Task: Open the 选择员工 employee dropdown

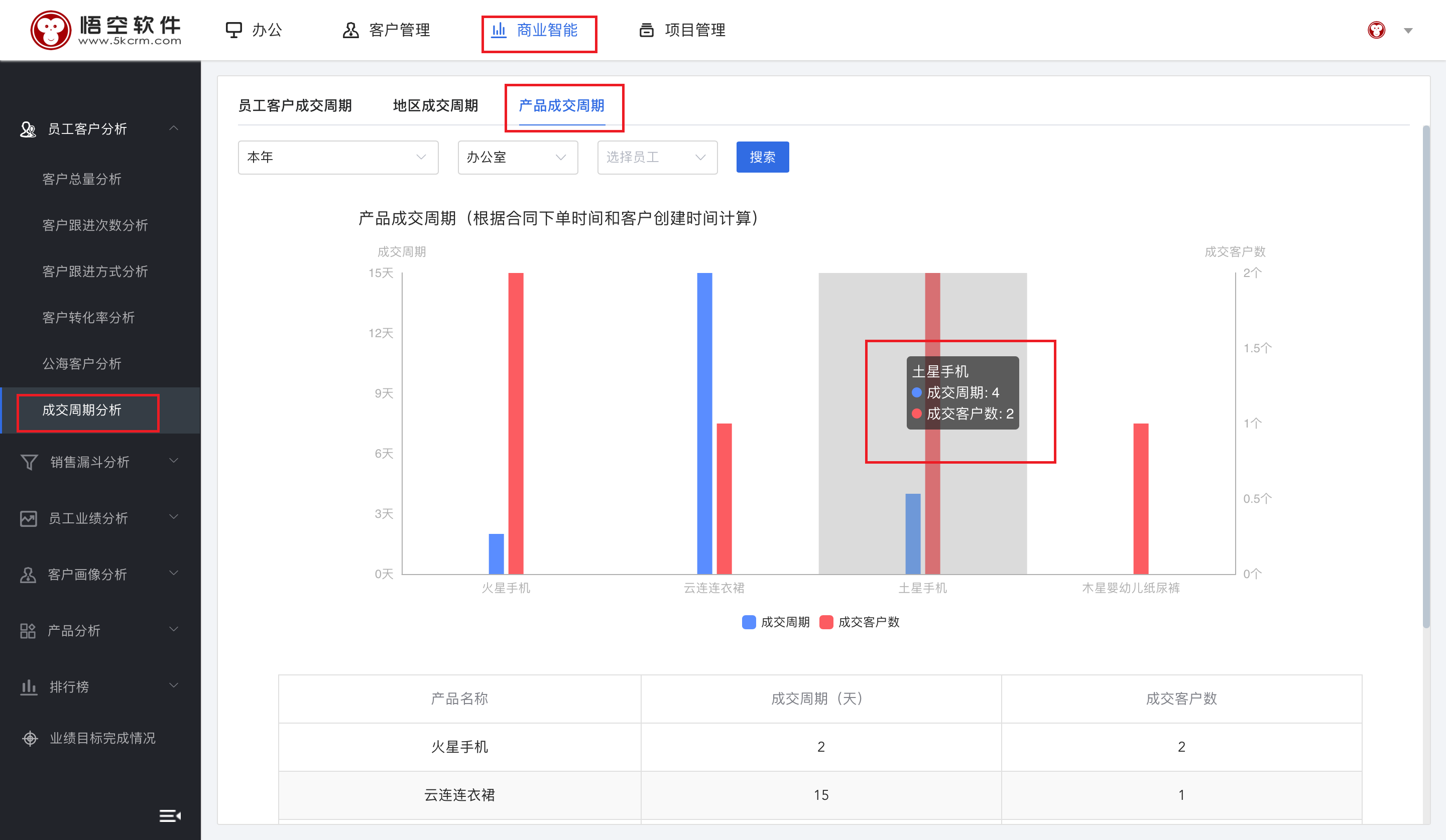Action: pyautogui.click(x=657, y=157)
